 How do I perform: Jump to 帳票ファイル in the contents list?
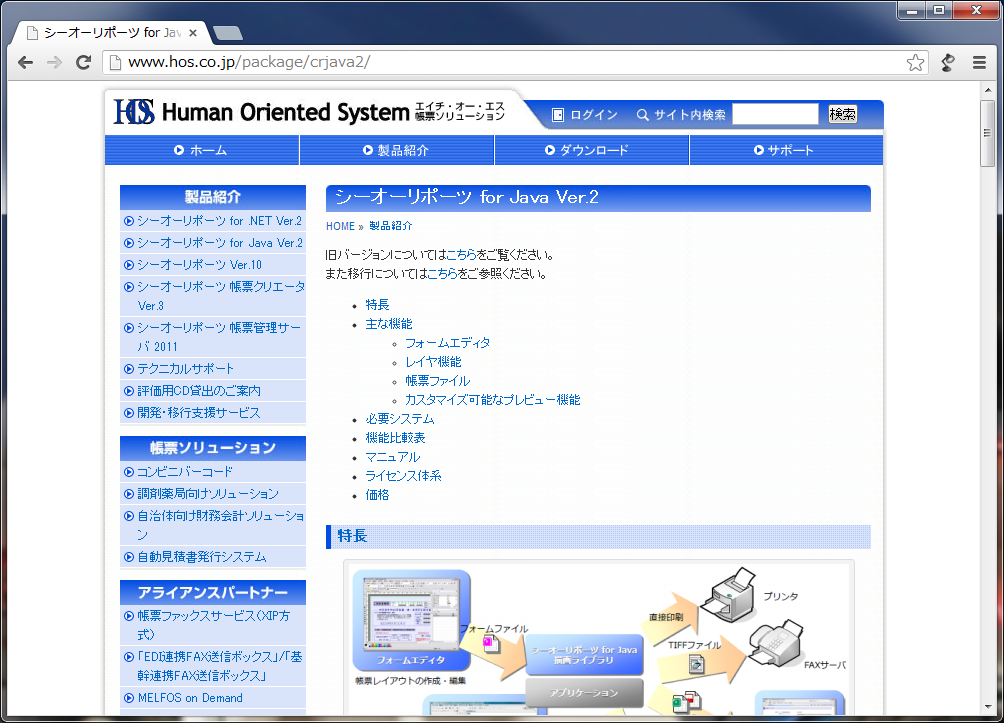437,381
